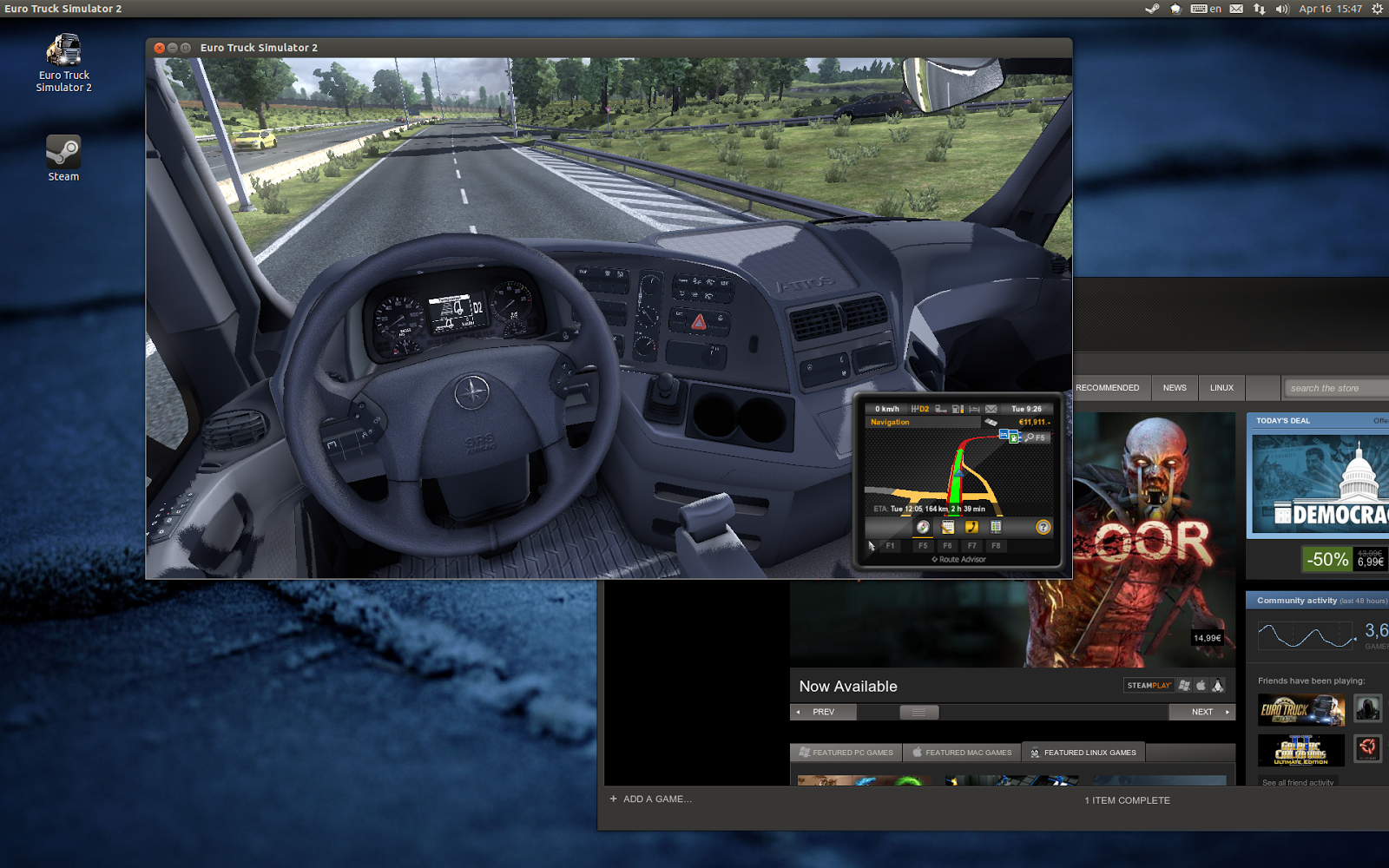Open the Route Advisor job notepad page
This screenshot has width=1389, height=868.
tap(947, 527)
